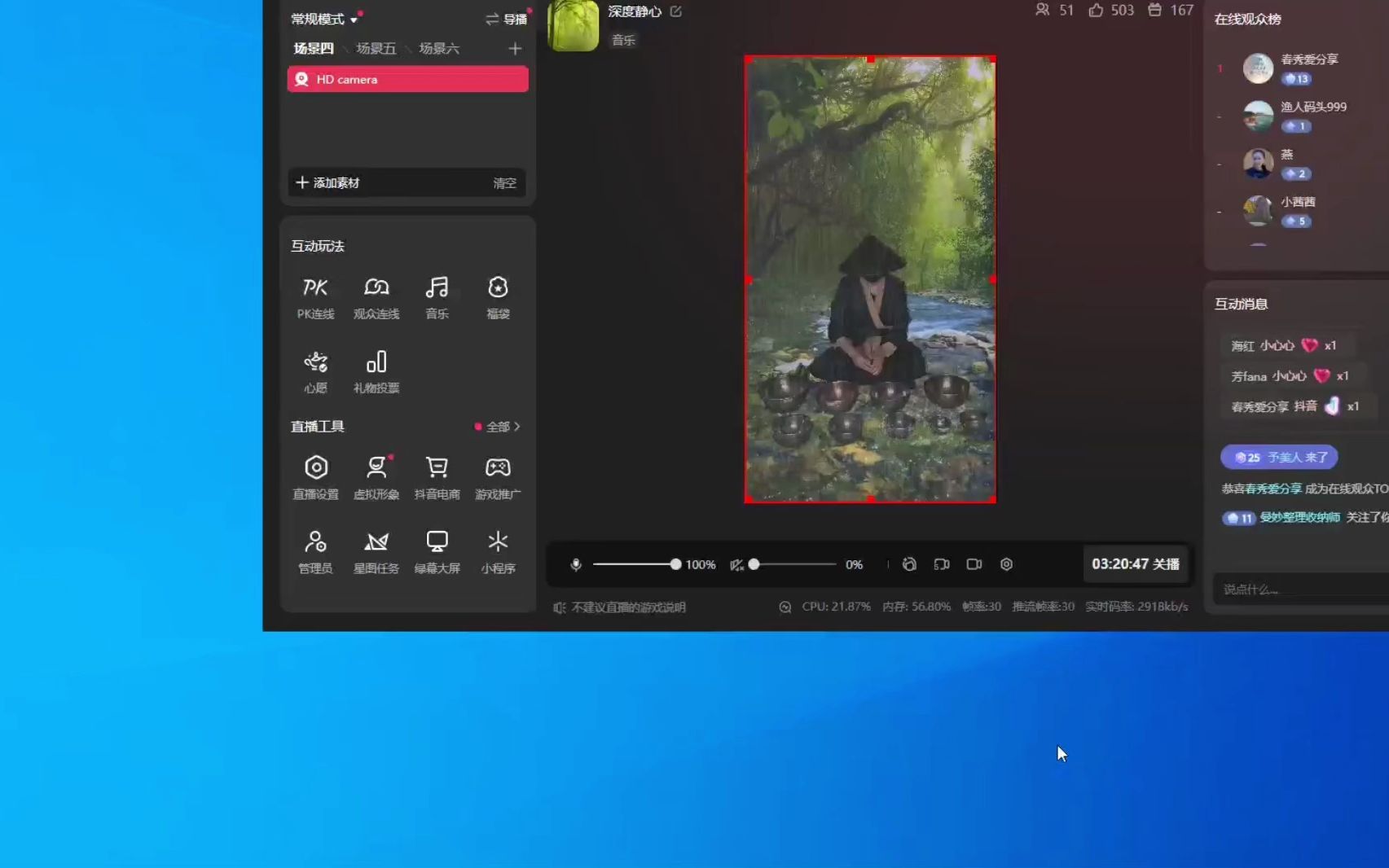Click the 在线观众榜 header
The width and height of the screenshot is (1389, 868).
click(x=1247, y=19)
